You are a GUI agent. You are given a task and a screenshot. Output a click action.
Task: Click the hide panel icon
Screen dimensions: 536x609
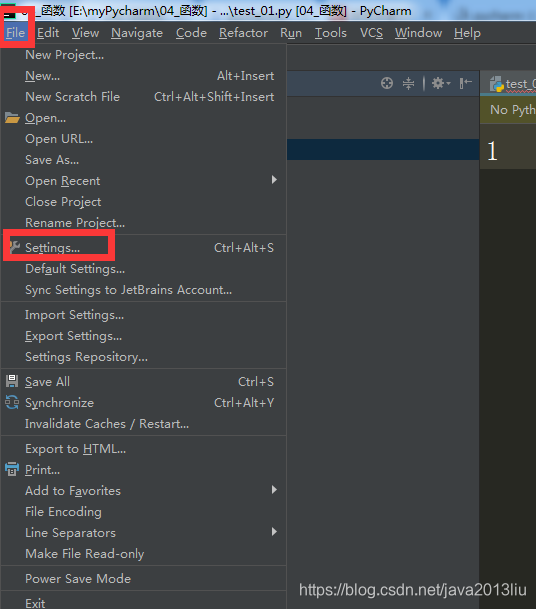point(465,83)
